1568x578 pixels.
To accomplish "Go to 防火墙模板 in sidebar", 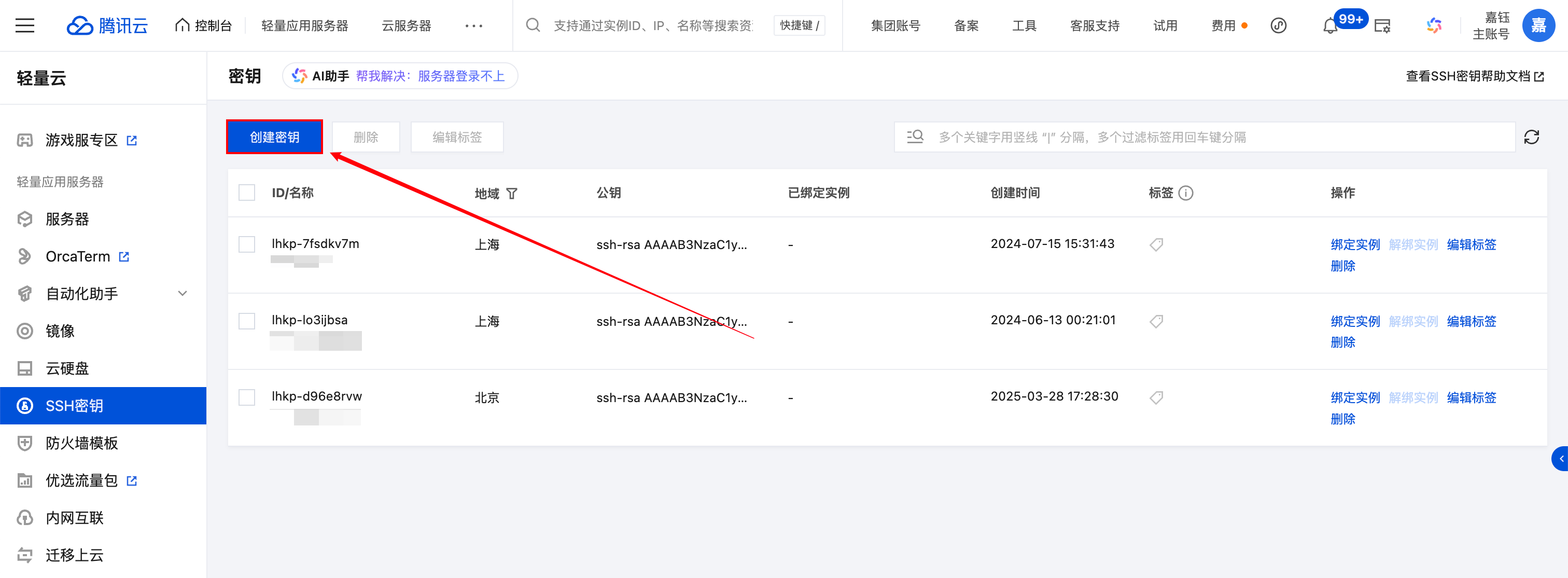I will [81, 443].
